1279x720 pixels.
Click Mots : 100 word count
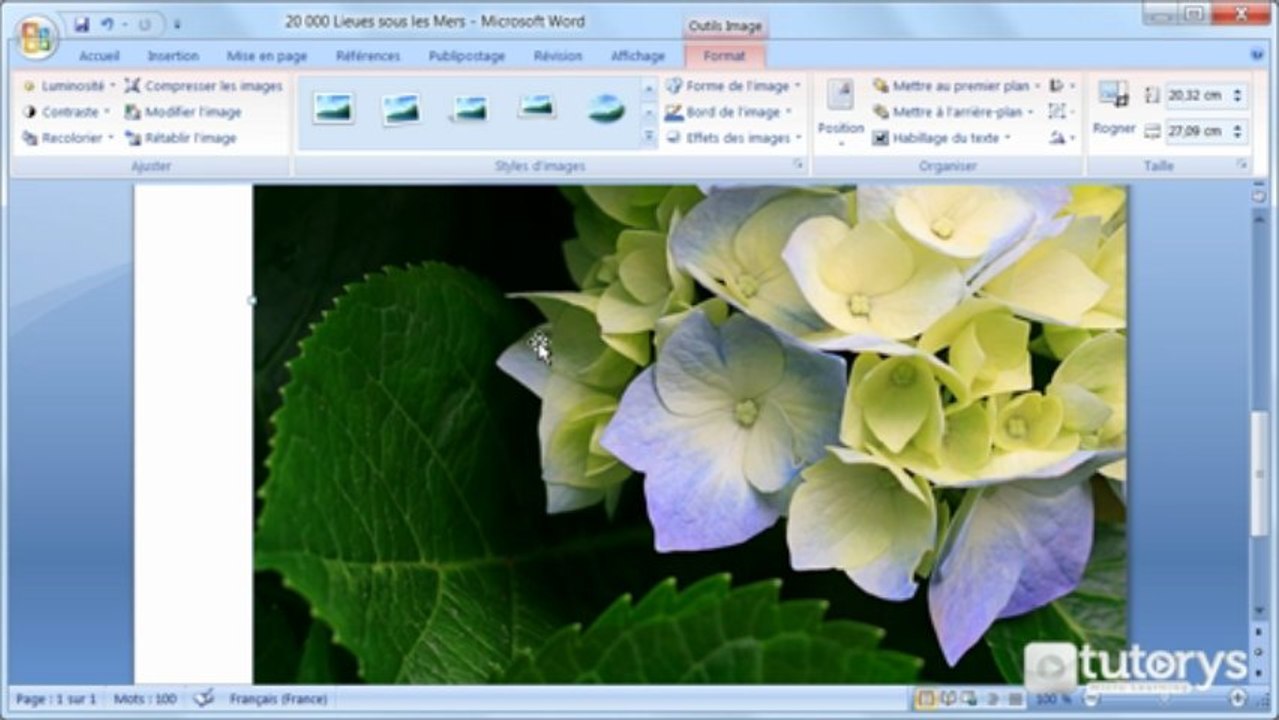[x=145, y=699]
